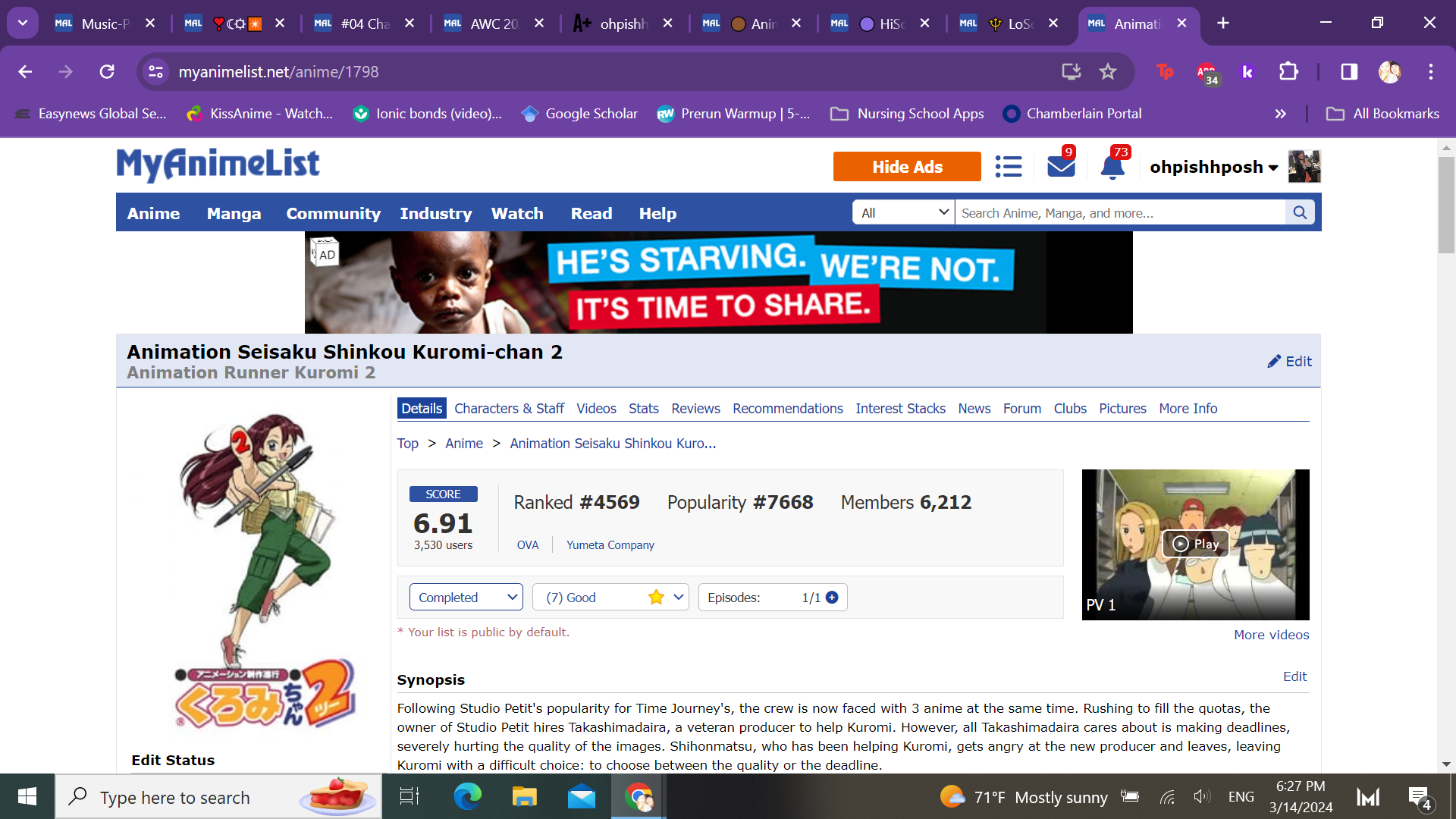Toggle the browser side panel
This screenshot has width=1456, height=819.
[1348, 71]
